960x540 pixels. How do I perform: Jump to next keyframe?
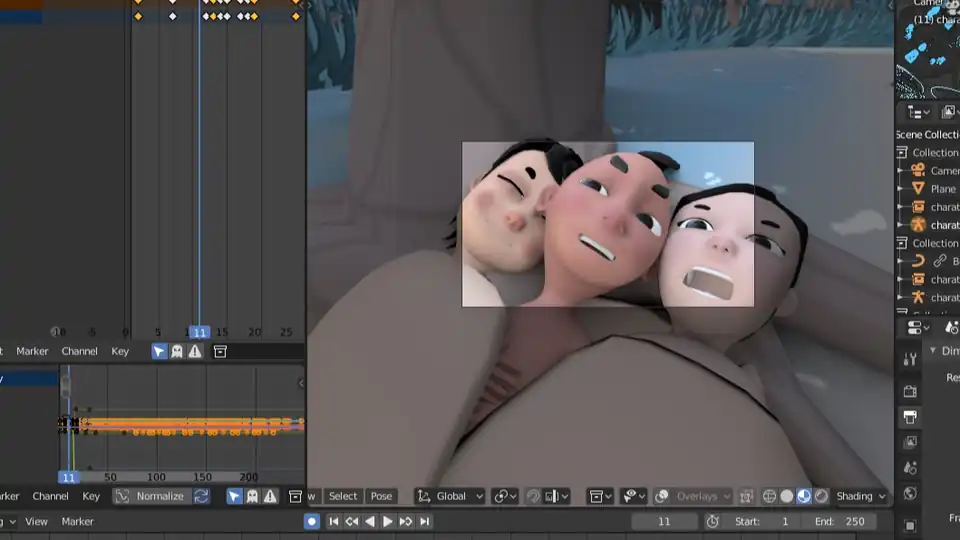[x=406, y=522]
